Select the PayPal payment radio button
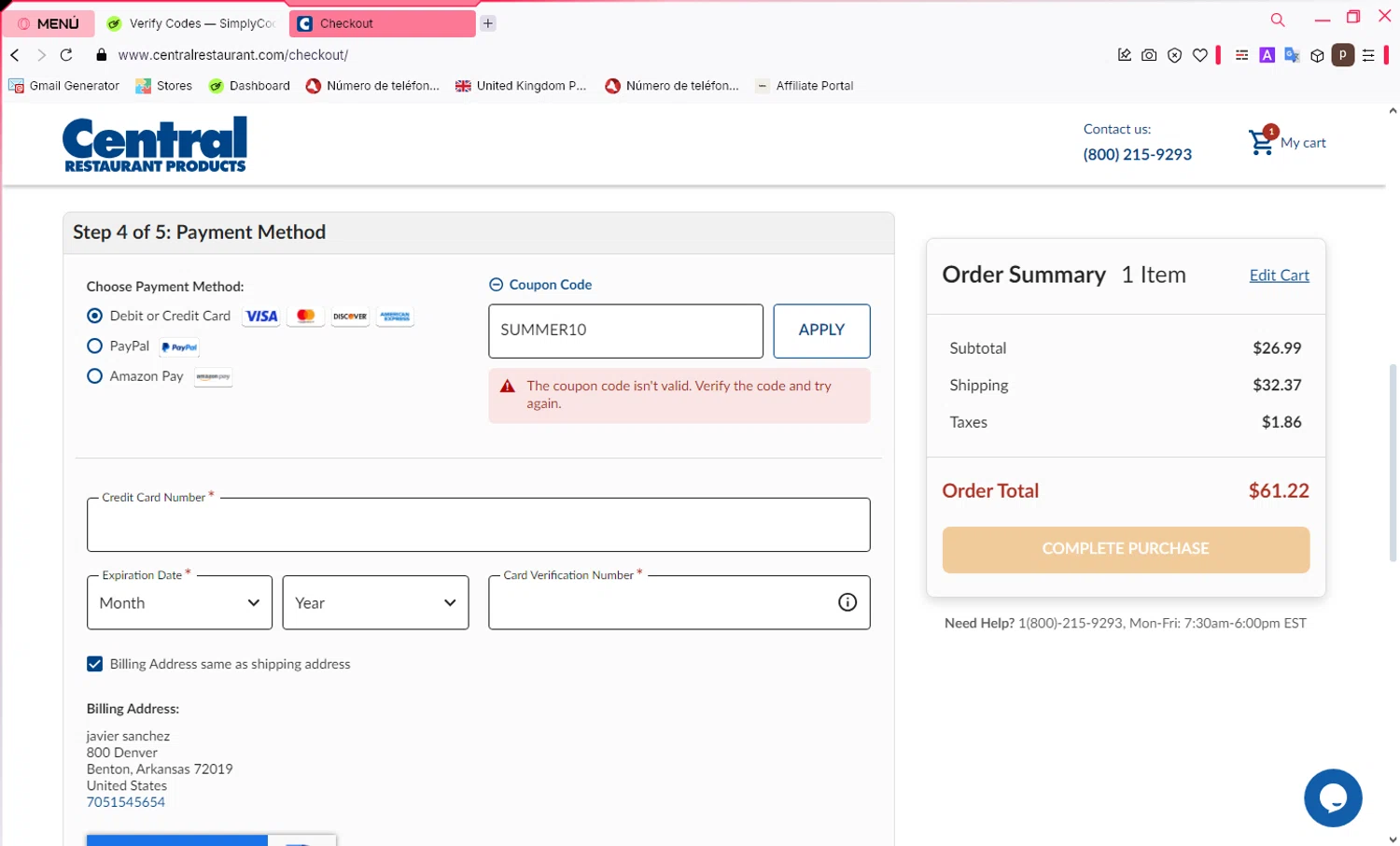 [x=94, y=345]
